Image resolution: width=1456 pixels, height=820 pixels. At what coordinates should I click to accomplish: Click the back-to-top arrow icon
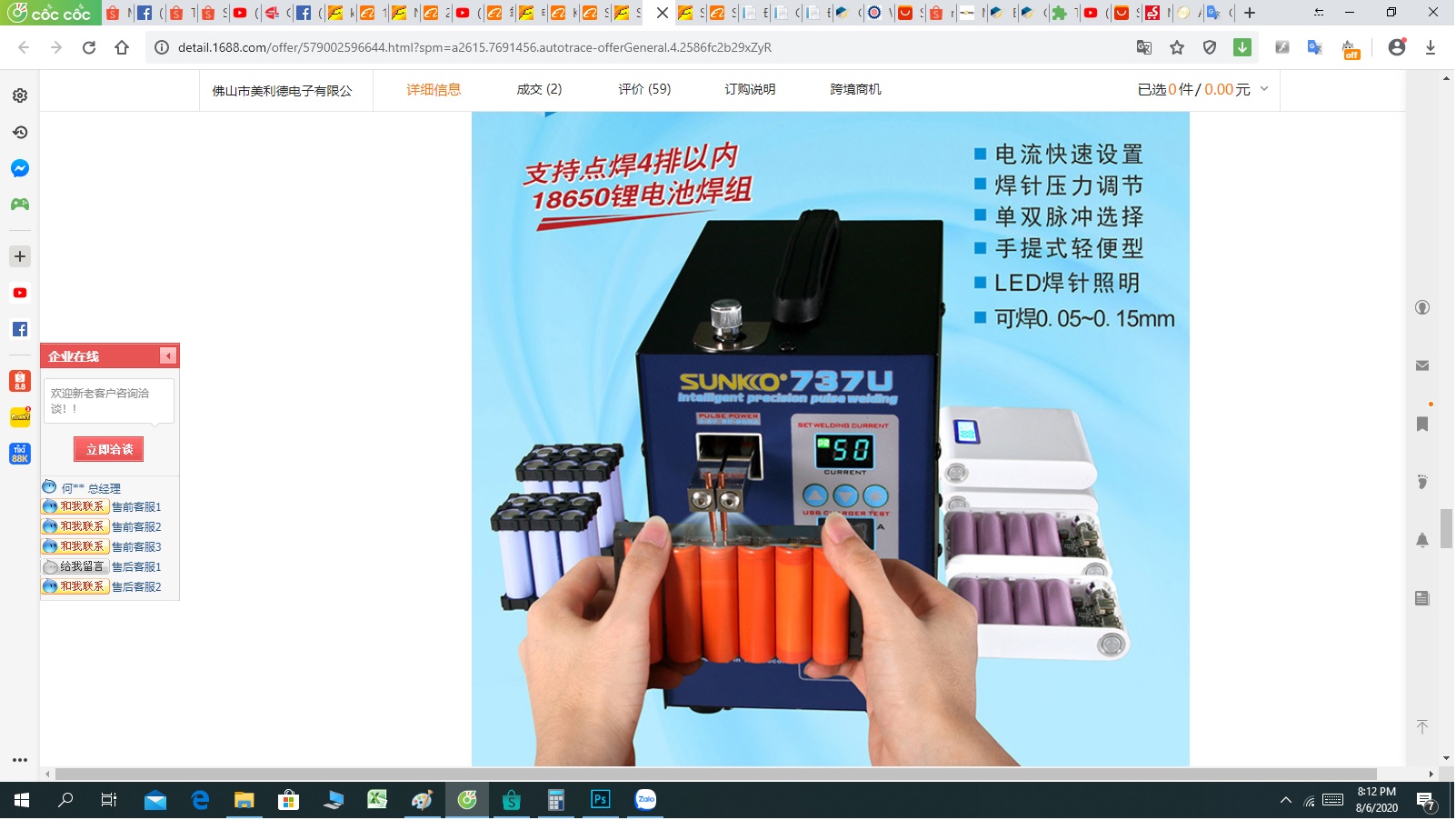[1422, 726]
